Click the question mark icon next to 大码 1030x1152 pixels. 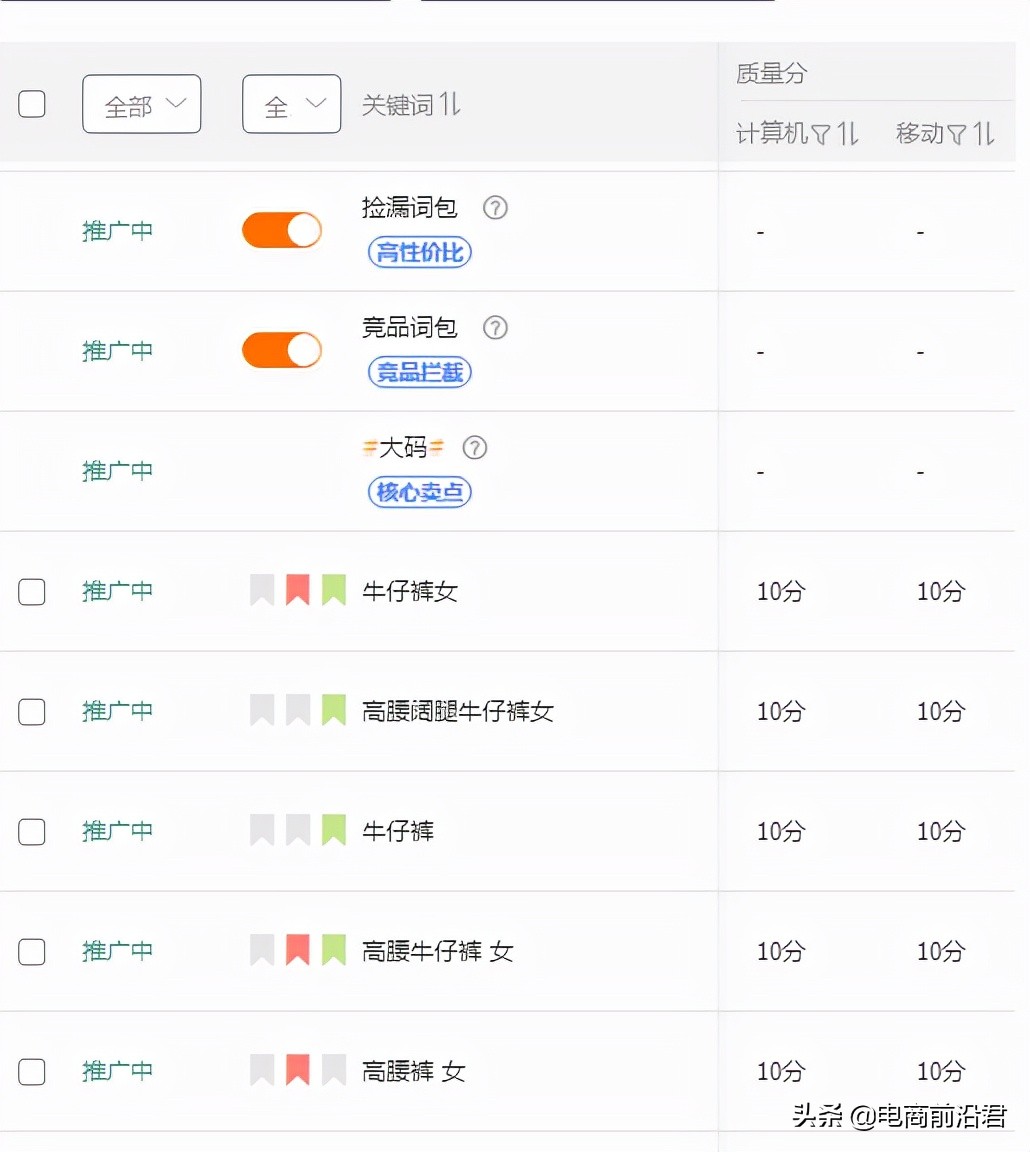(475, 448)
